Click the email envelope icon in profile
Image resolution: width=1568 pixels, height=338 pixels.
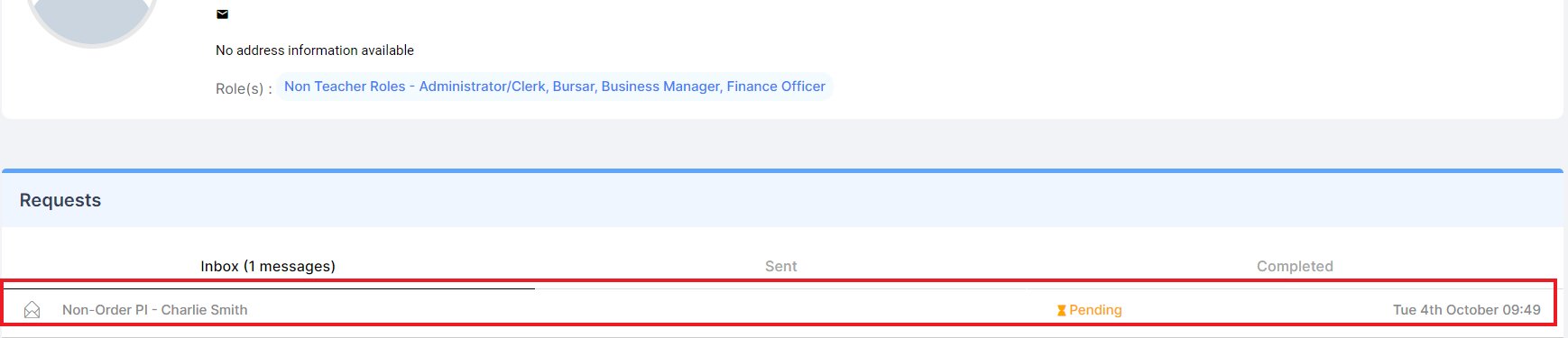click(222, 14)
